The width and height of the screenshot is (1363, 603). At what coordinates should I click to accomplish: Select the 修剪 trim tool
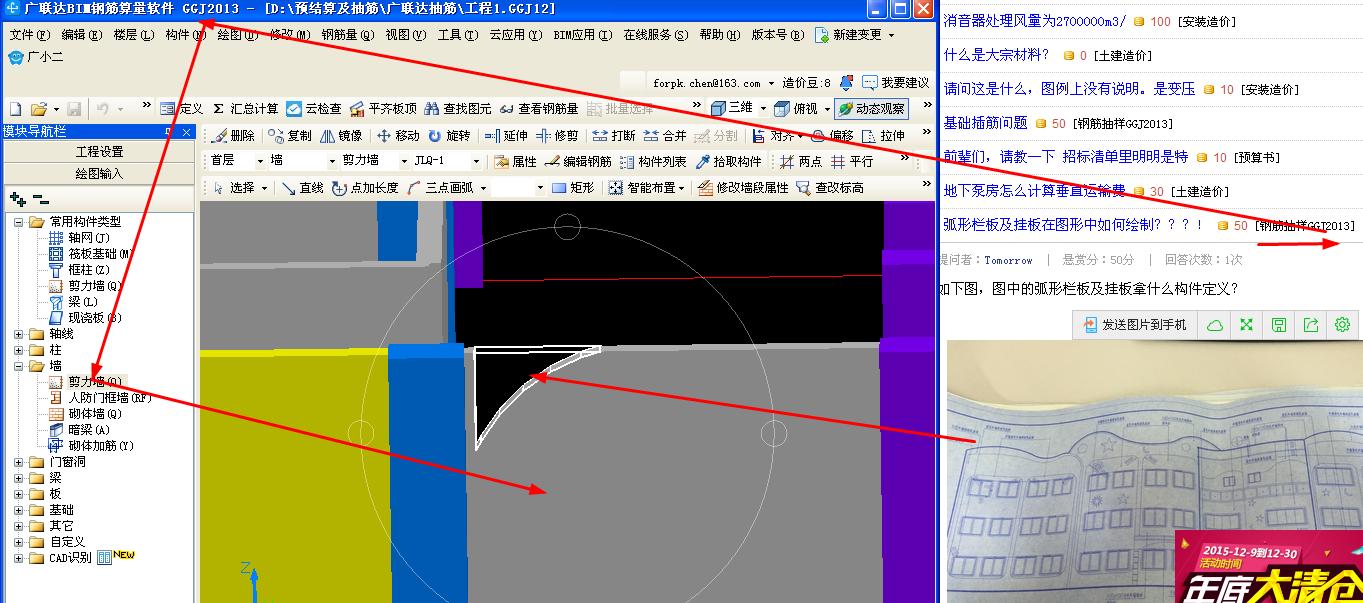point(557,136)
